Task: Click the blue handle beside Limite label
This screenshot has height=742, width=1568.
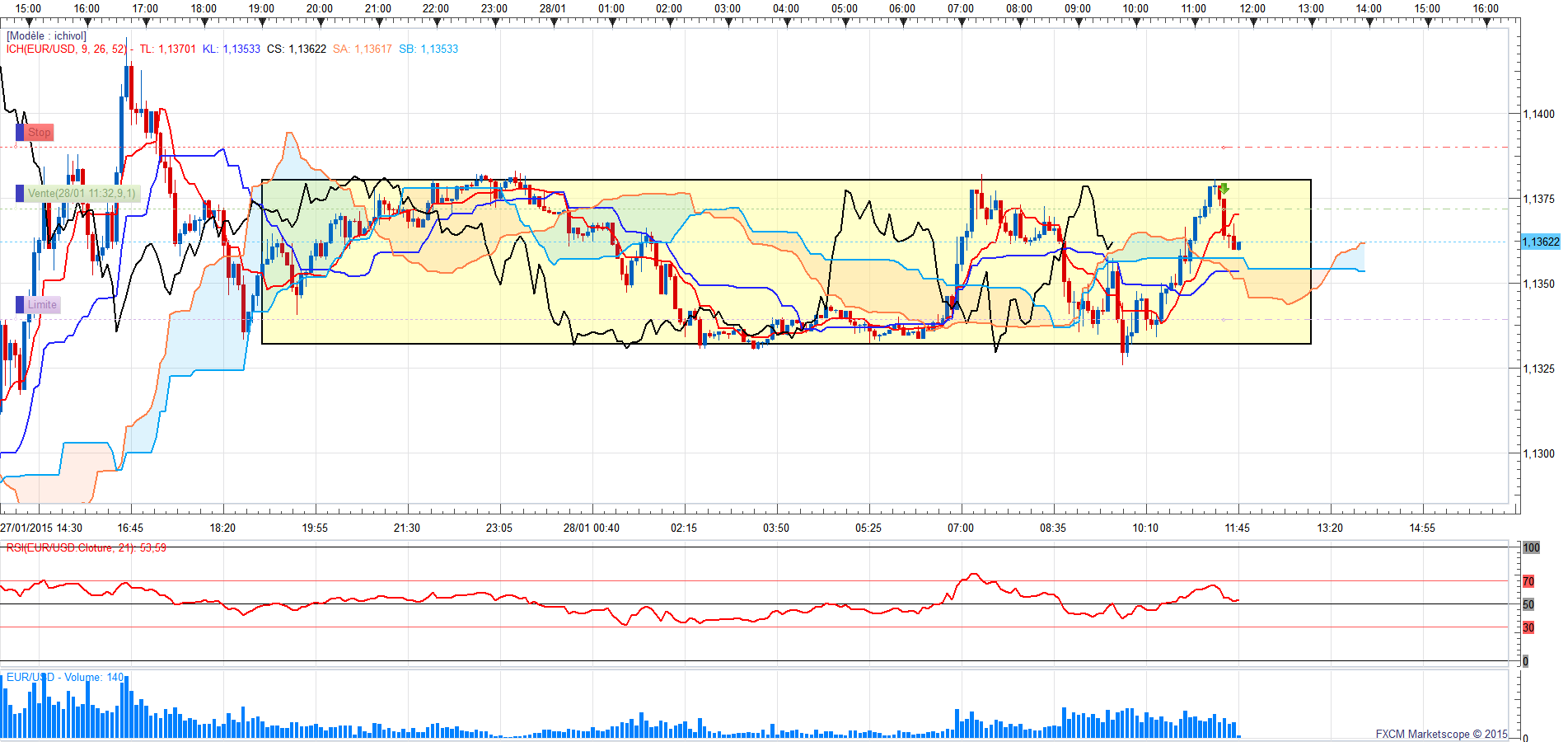Action: (x=20, y=305)
